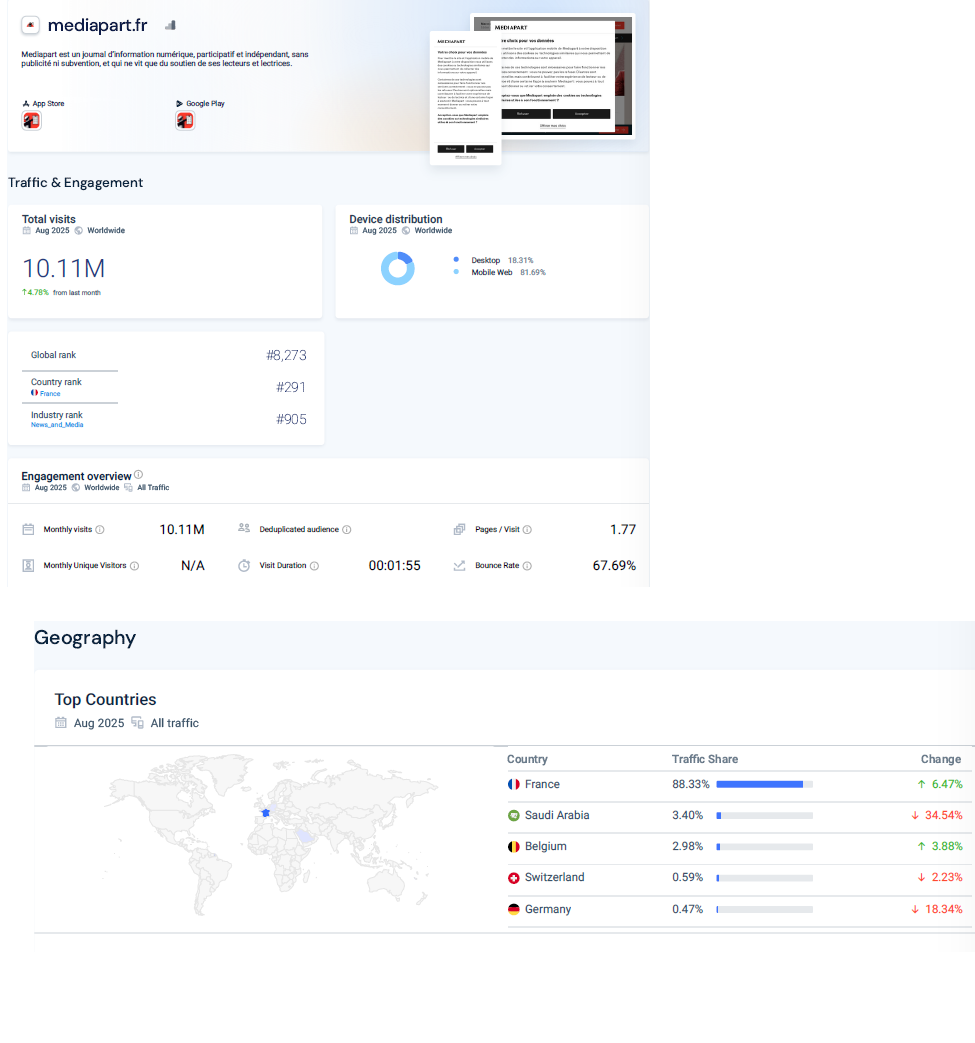The height and width of the screenshot is (1043, 975).
Task: Click the info icon next to Monthly visits
Action: coord(100,530)
